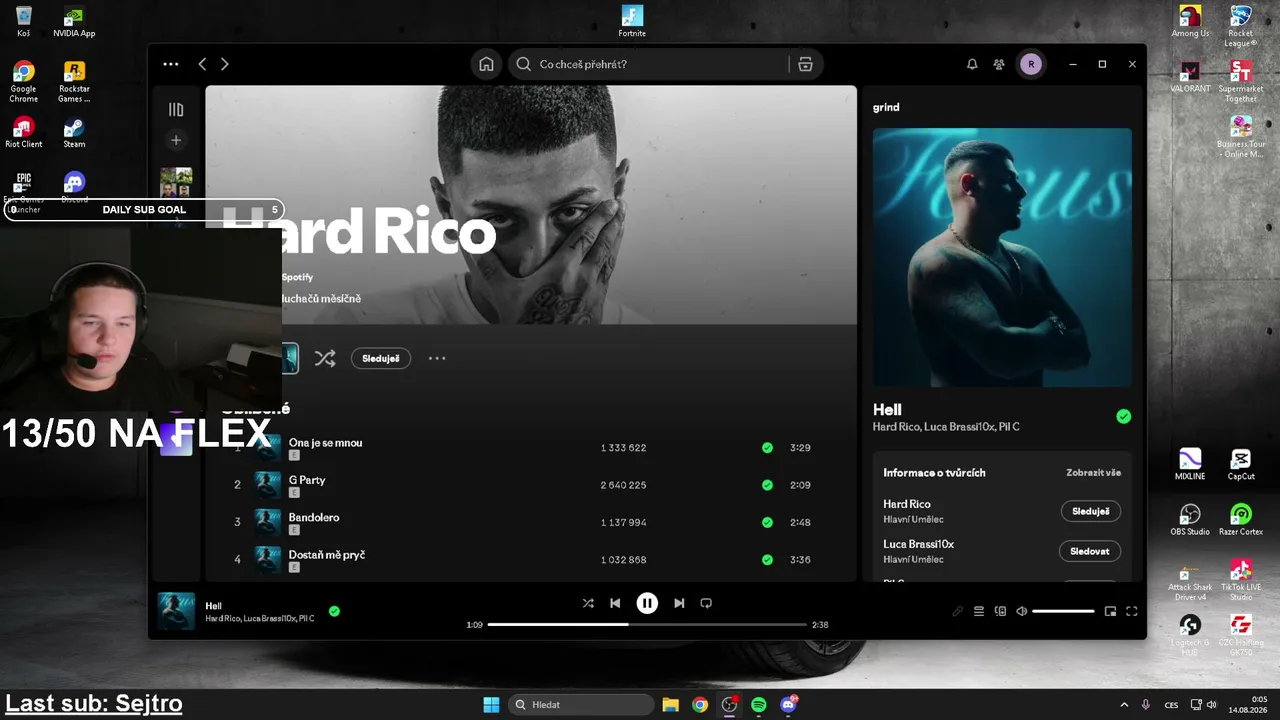Viewport: 1280px width, 720px height.
Task: Open the profile avatar menu 'R'
Action: click(x=1031, y=64)
